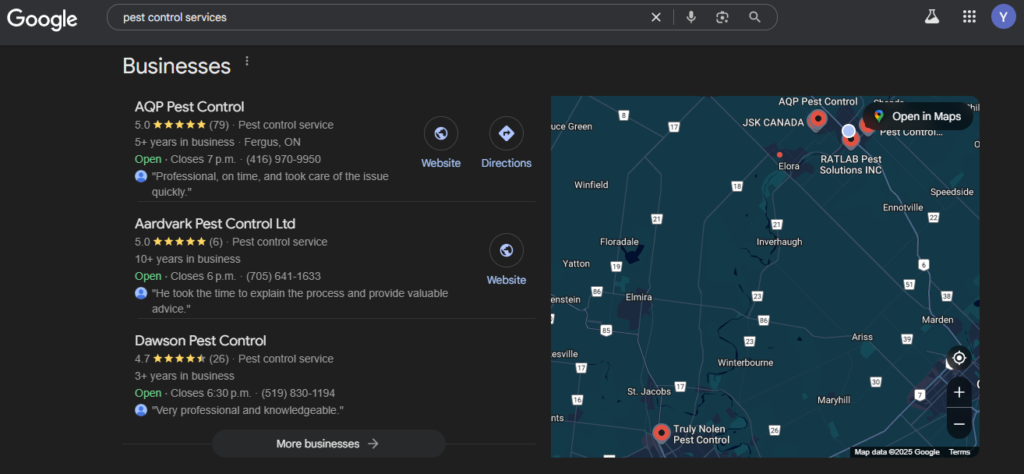Click the Speedside map label
Image resolution: width=1024 pixels, height=474 pixels.
[952, 192]
